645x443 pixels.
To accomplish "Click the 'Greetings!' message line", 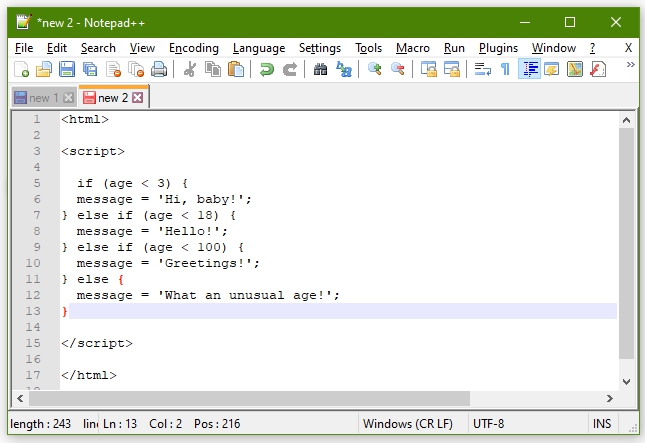I will point(168,263).
